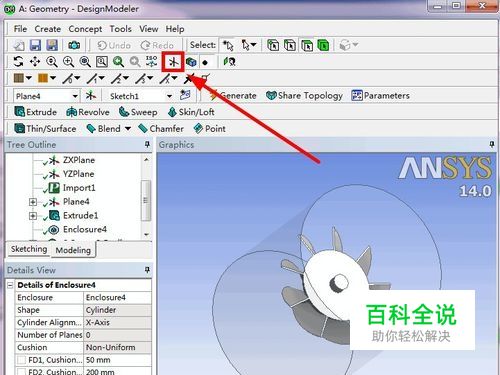This screenshot has width=500, height=375.
Task: Open the View menu
Action: pyautogui.click(x=149, y=29)
